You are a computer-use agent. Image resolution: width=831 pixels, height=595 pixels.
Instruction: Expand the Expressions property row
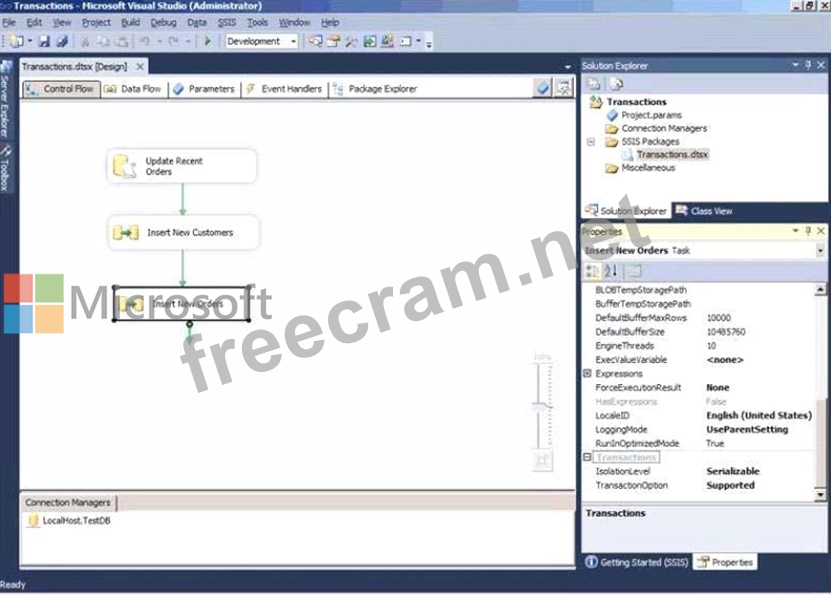pyautogui.click(x=587, y=374)
